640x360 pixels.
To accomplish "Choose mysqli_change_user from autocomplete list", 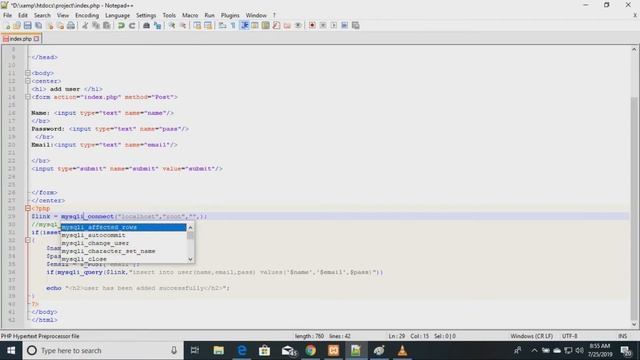I will click(124, 243).
